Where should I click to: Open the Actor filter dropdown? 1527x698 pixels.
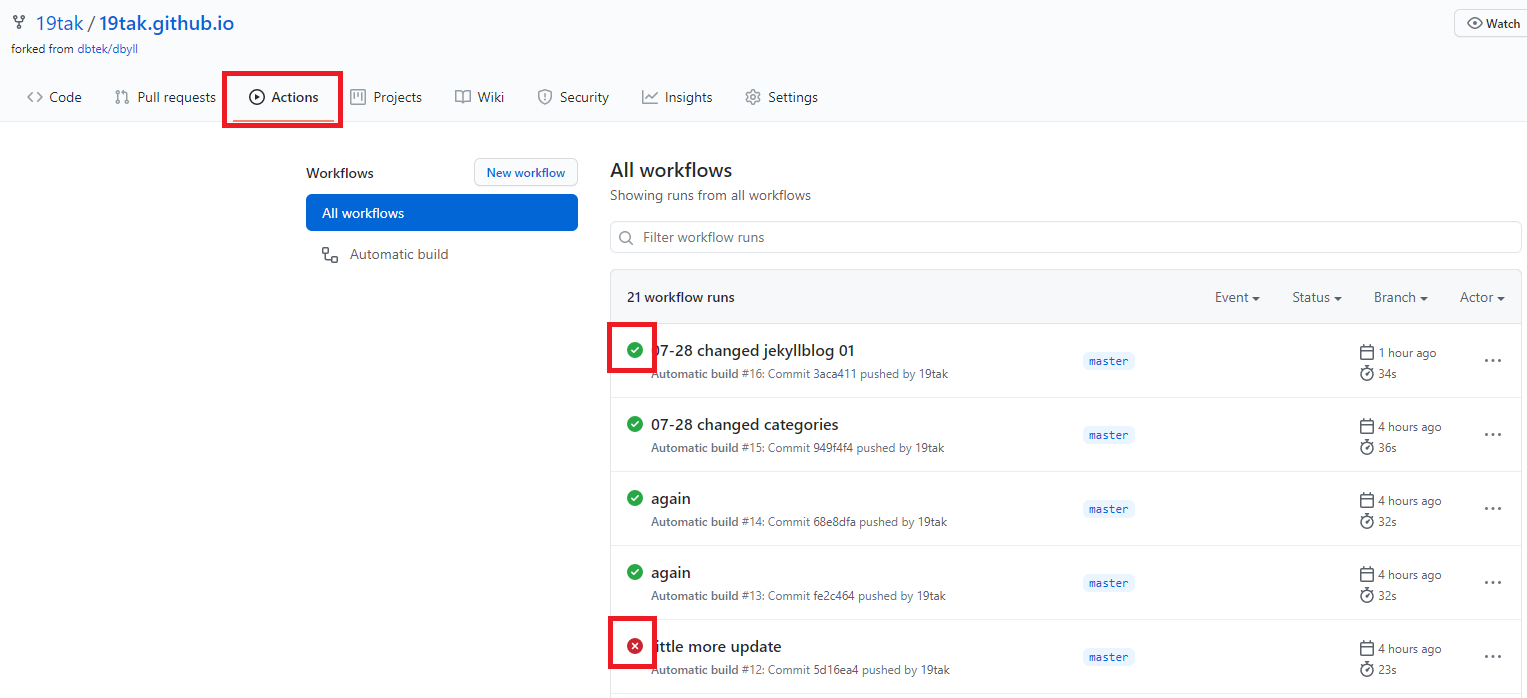(1482, 297)
